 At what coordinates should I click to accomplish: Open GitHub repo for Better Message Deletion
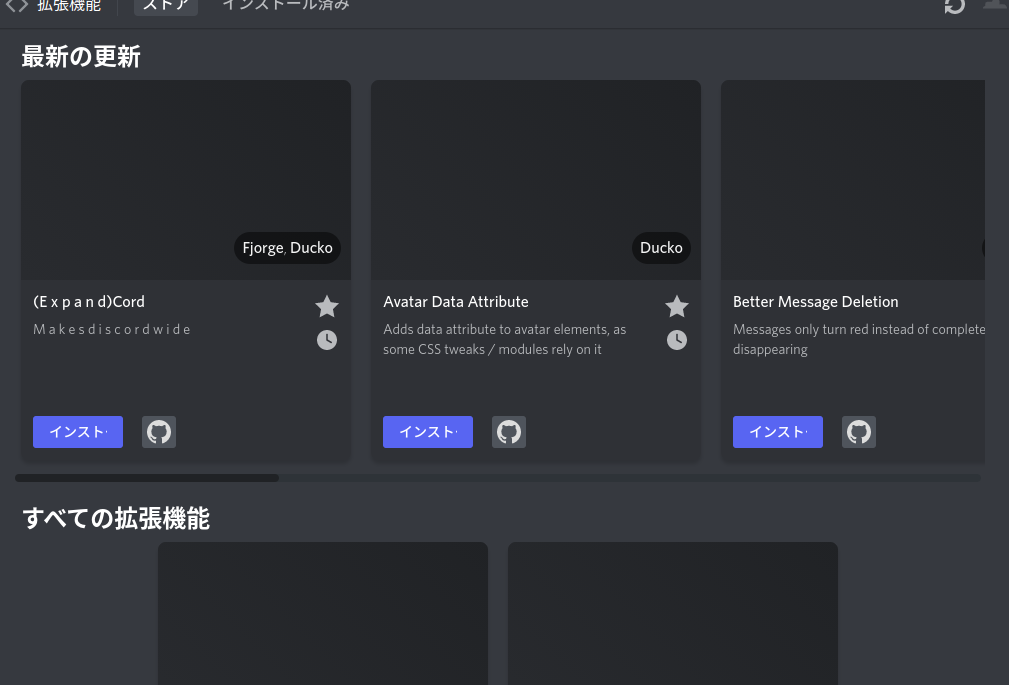[859, 432]
